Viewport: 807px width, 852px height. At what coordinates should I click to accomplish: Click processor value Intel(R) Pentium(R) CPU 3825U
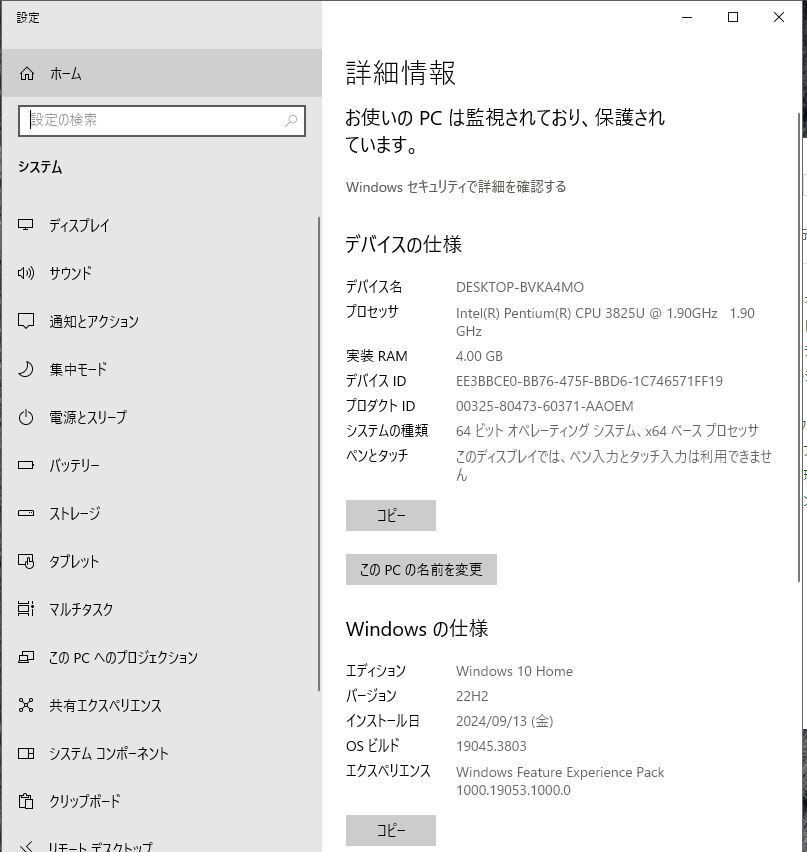[605, 322]
